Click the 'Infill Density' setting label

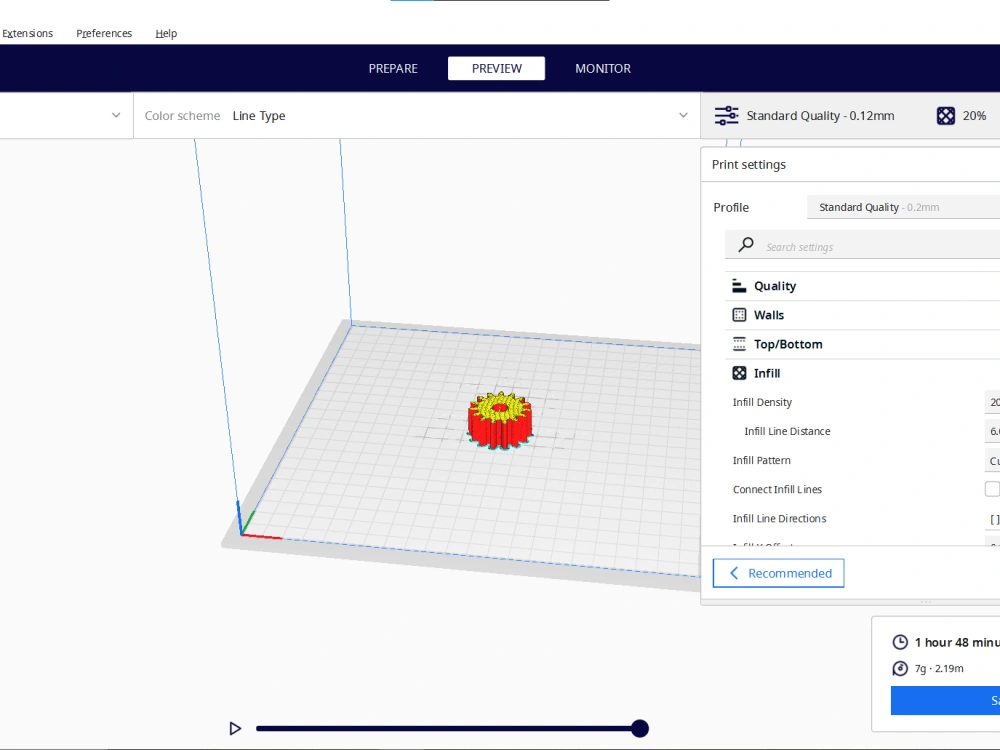(x=762, y=402)
